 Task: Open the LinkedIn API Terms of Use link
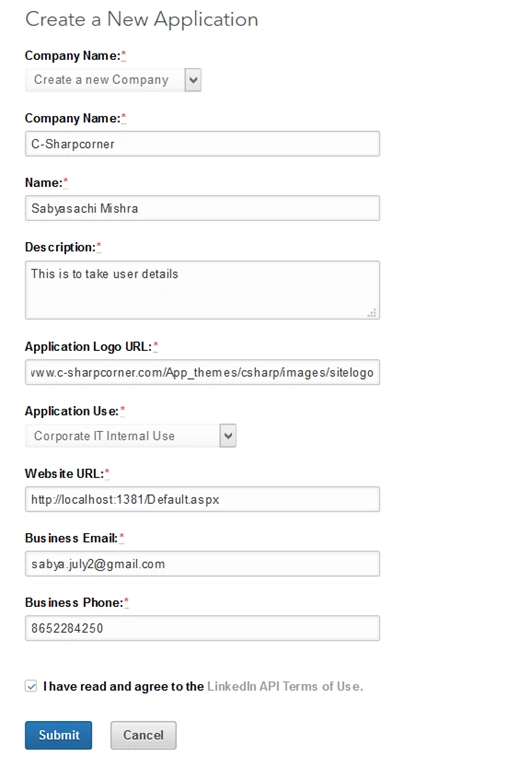(x=285, y=686)
